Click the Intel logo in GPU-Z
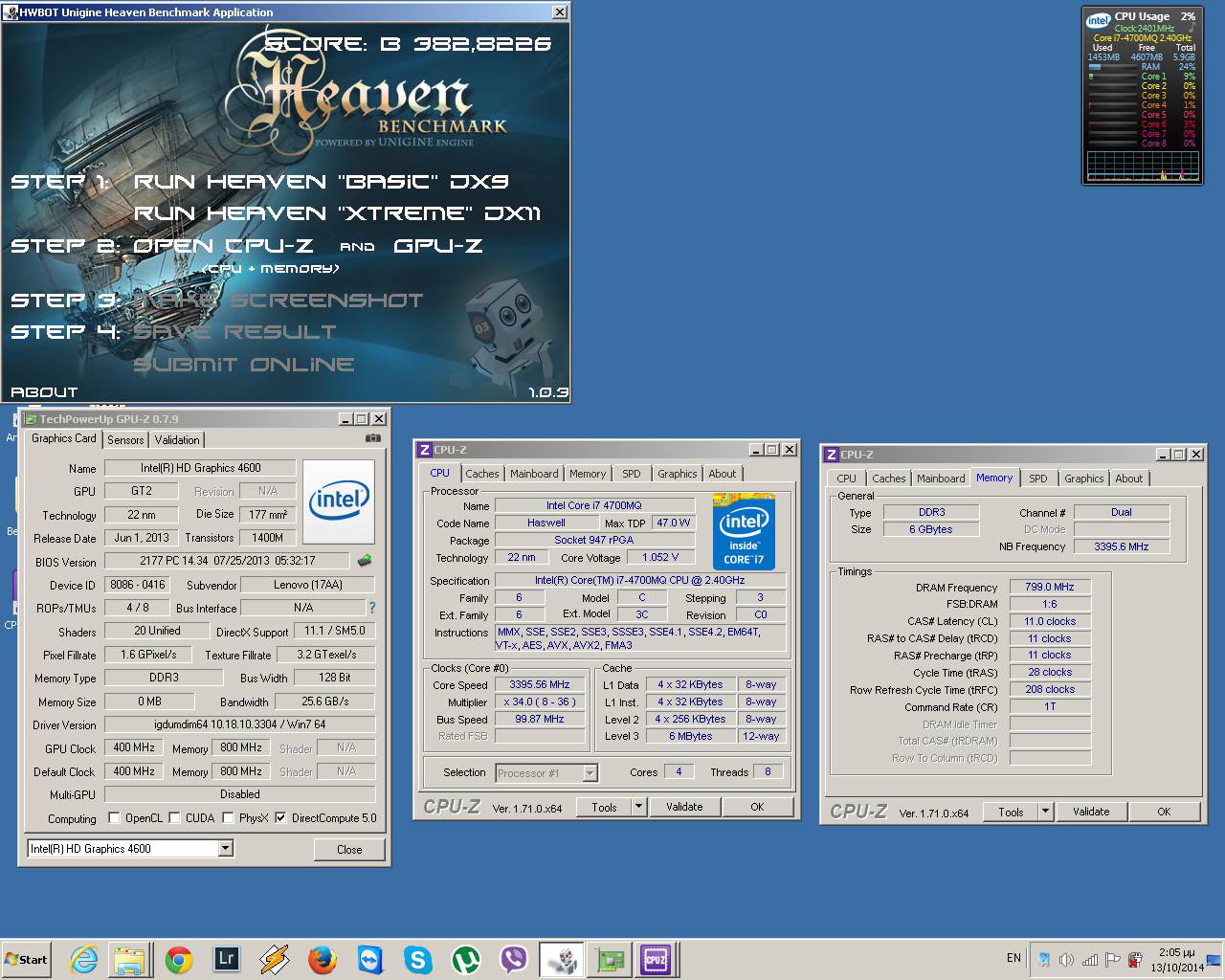The image size is (1225, 980). [339, 501]
